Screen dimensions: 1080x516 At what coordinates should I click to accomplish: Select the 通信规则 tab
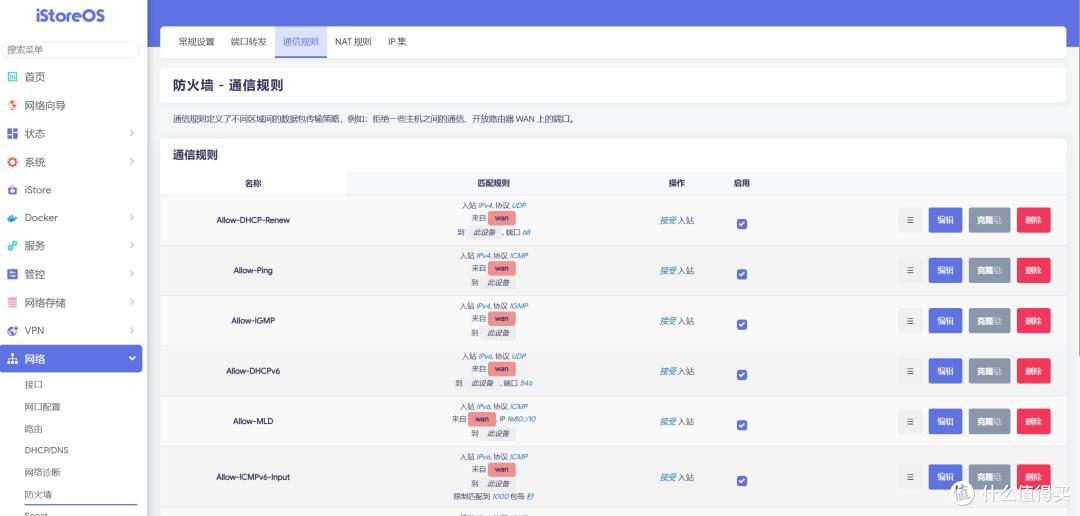(x=301, y=42)
